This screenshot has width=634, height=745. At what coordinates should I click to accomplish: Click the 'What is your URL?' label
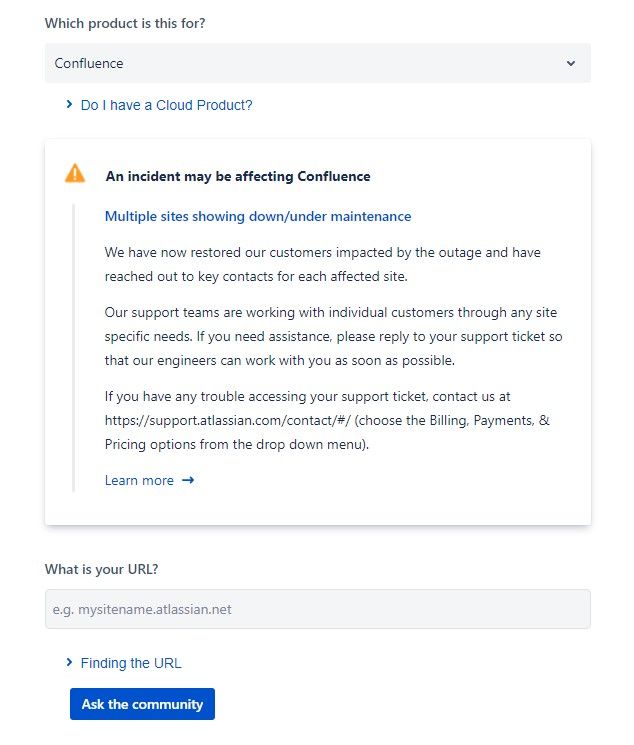point(101,569)
